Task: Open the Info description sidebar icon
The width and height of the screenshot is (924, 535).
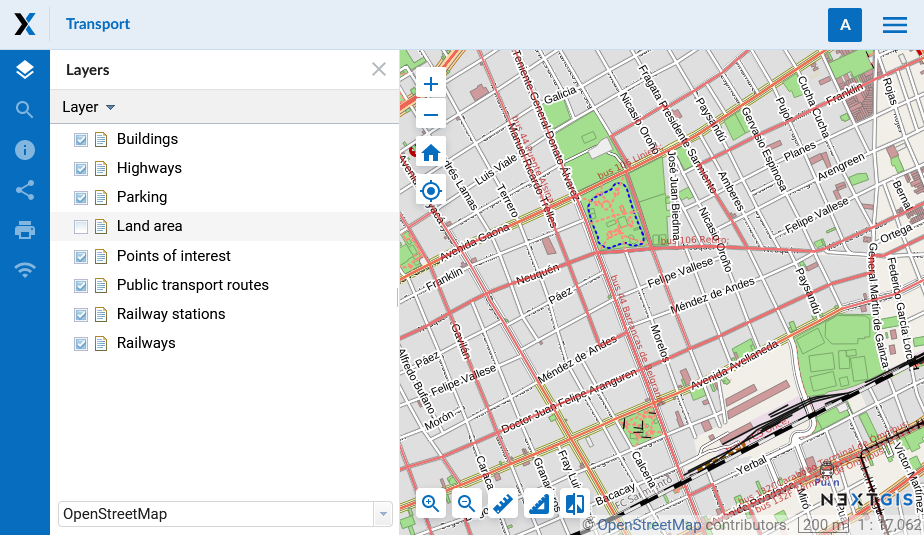Action: 25,150
